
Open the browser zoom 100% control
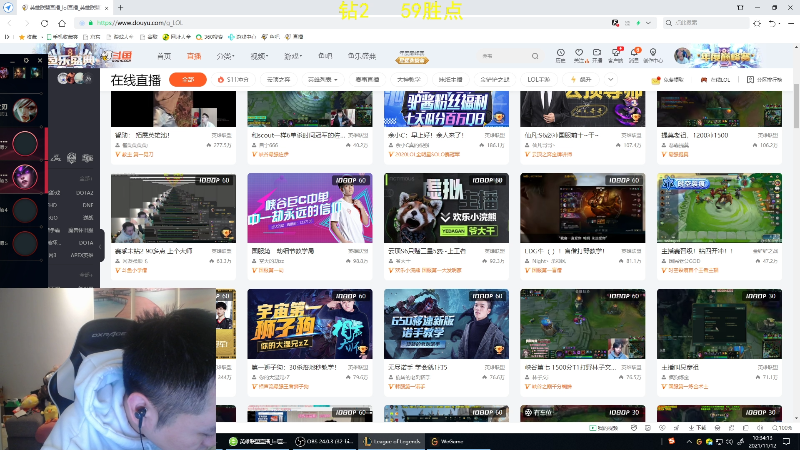782,428
